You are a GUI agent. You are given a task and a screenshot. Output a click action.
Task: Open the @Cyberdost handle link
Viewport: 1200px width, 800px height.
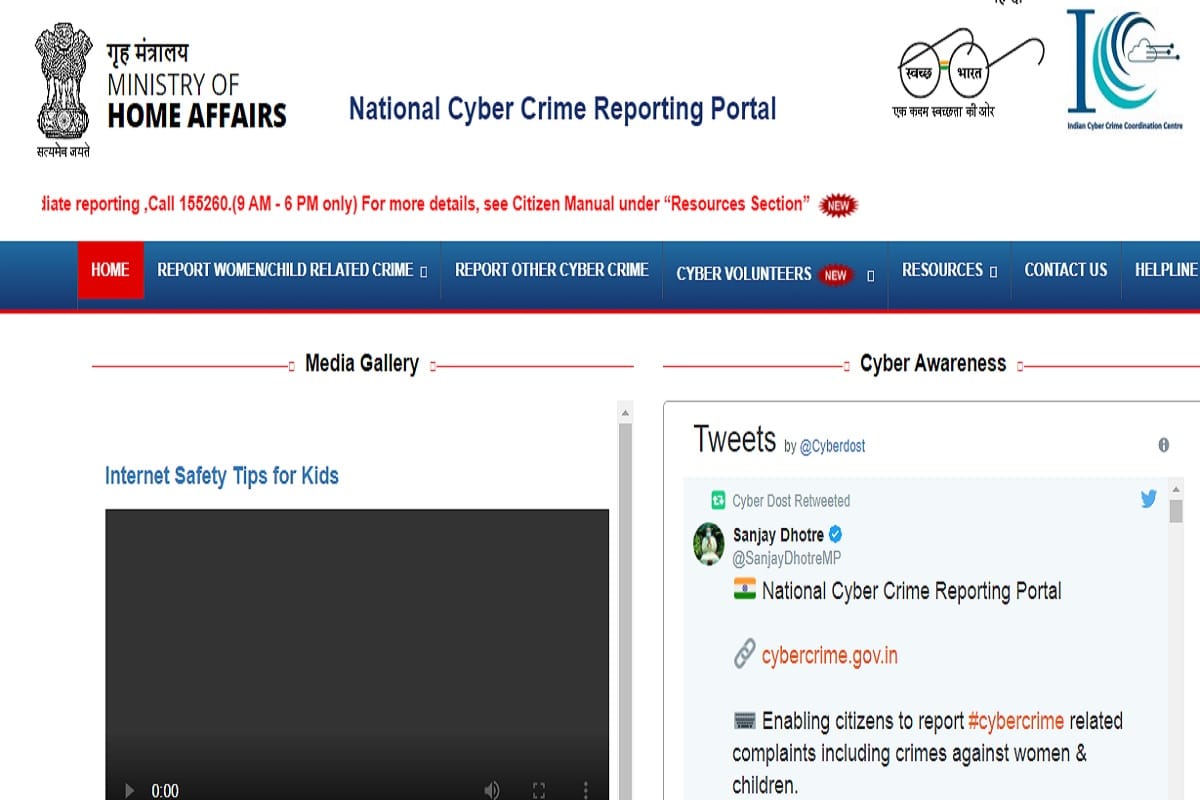tap(832, 447)
